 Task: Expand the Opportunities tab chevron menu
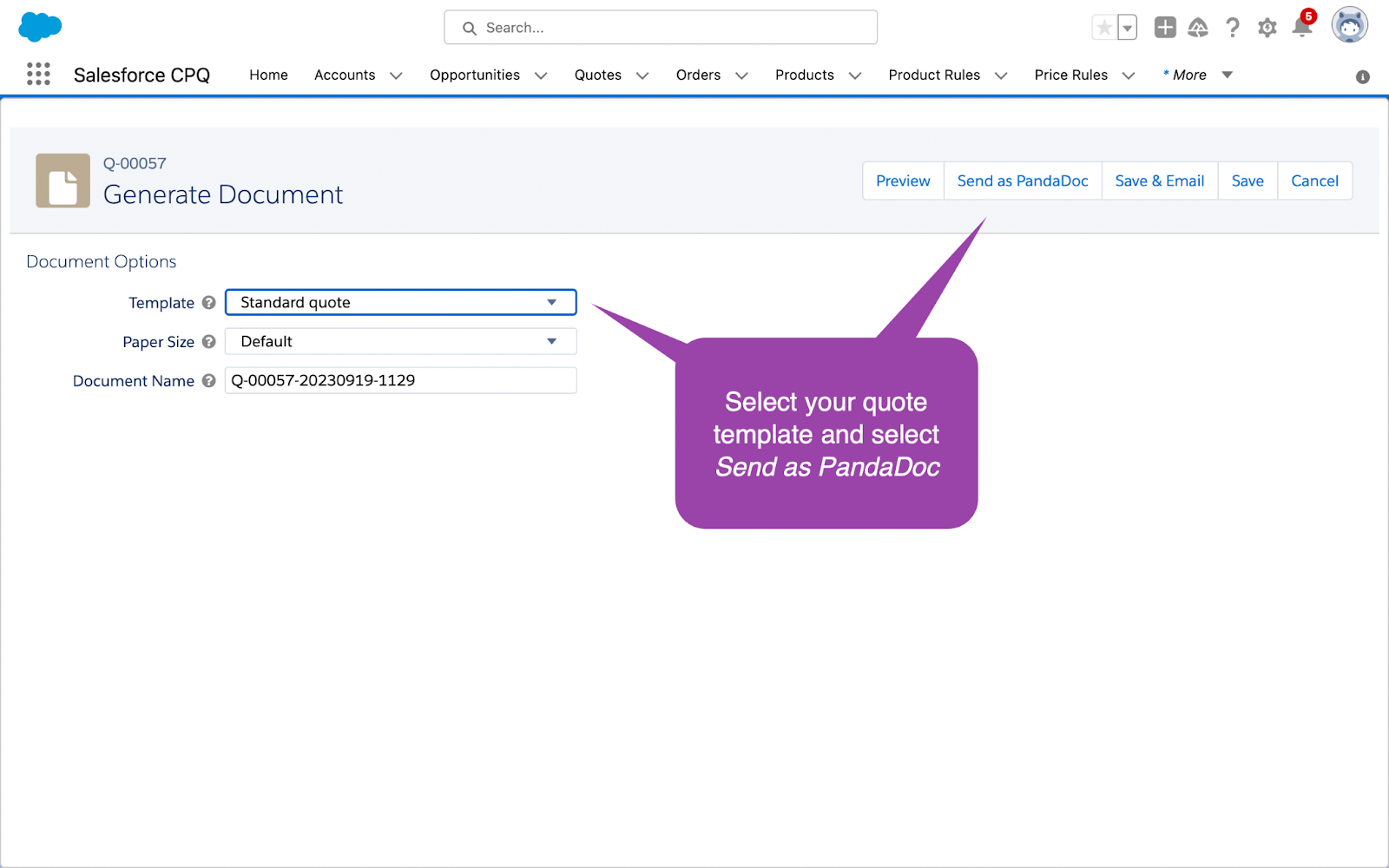541,76
